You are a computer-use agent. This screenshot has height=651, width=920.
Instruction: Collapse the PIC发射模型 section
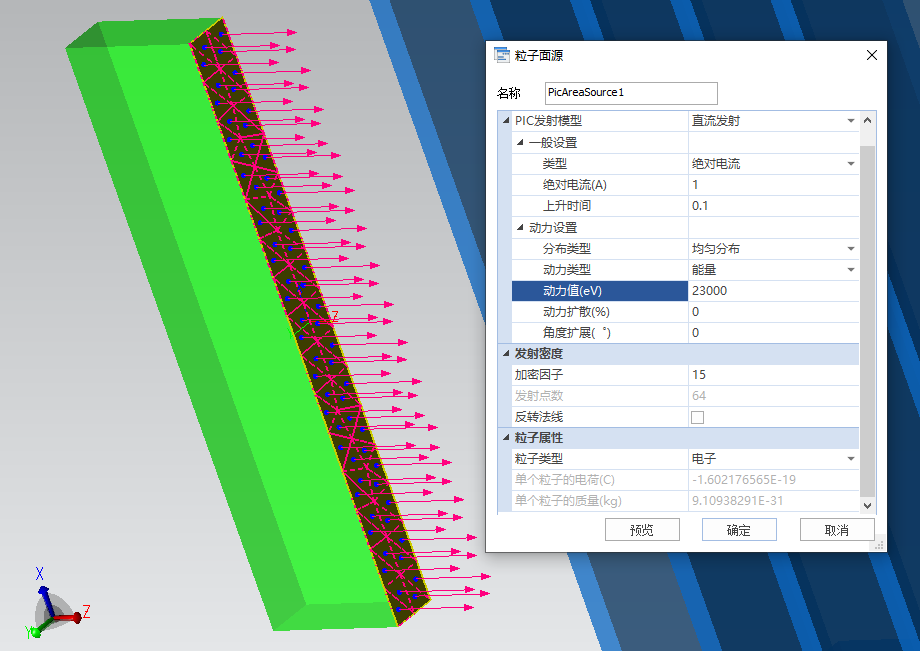505,121
